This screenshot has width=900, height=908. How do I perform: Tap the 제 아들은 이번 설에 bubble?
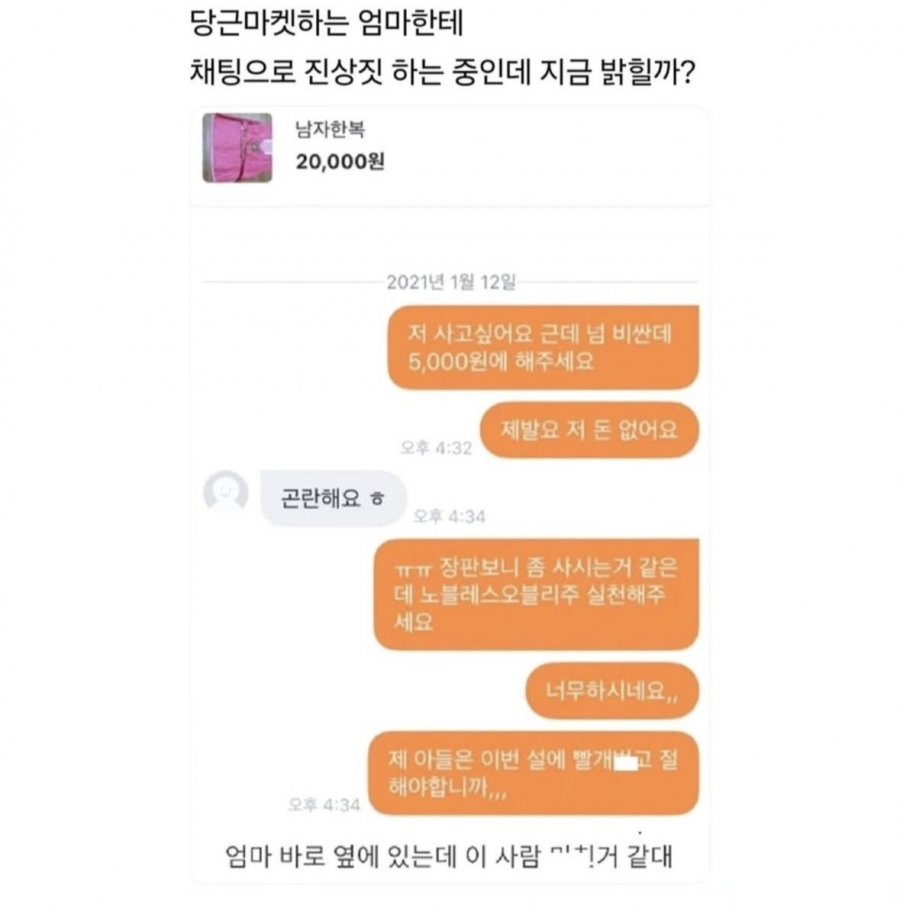(533, 773)
